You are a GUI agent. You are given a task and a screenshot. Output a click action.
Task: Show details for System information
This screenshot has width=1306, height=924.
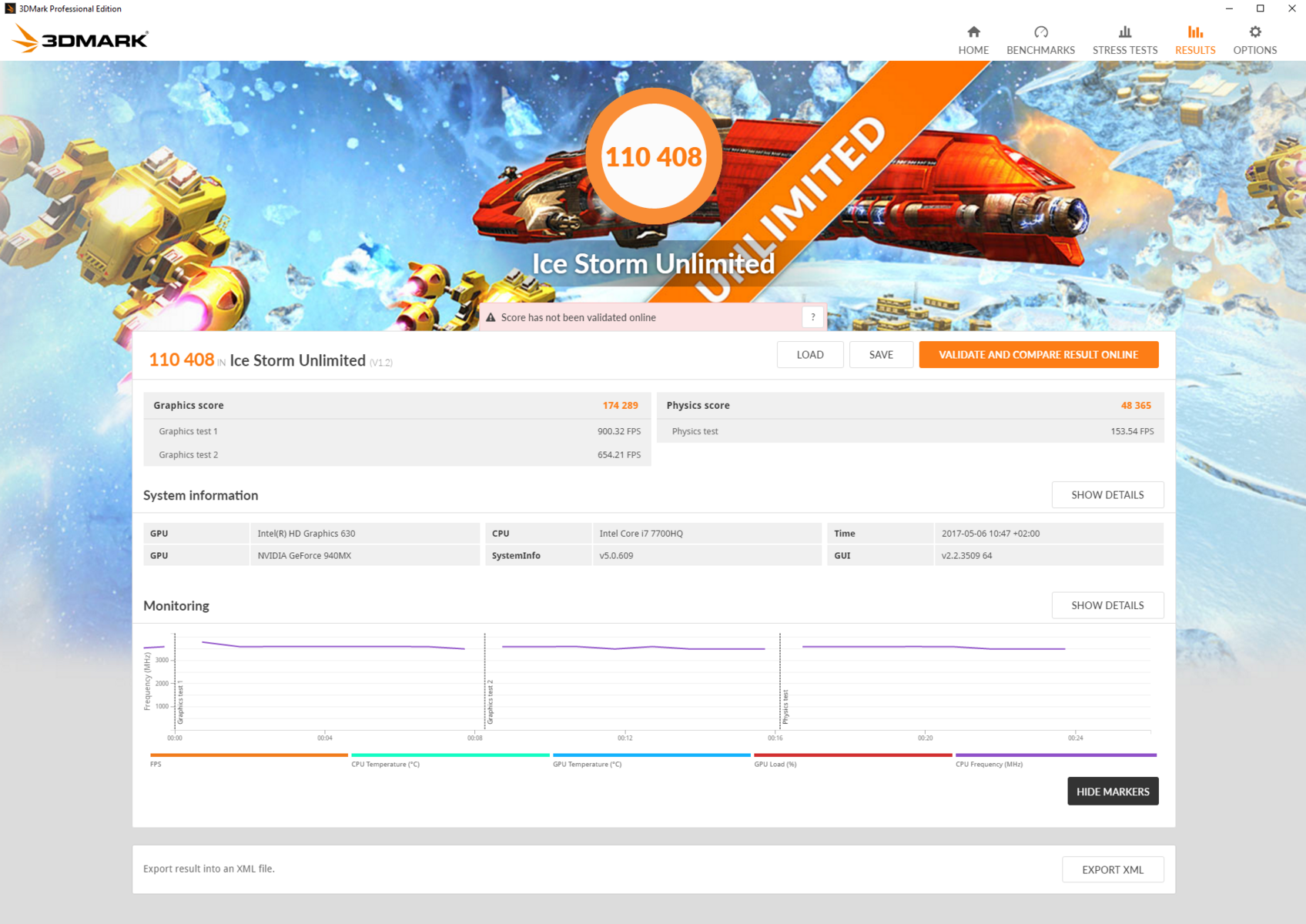tap(1107, 495)
